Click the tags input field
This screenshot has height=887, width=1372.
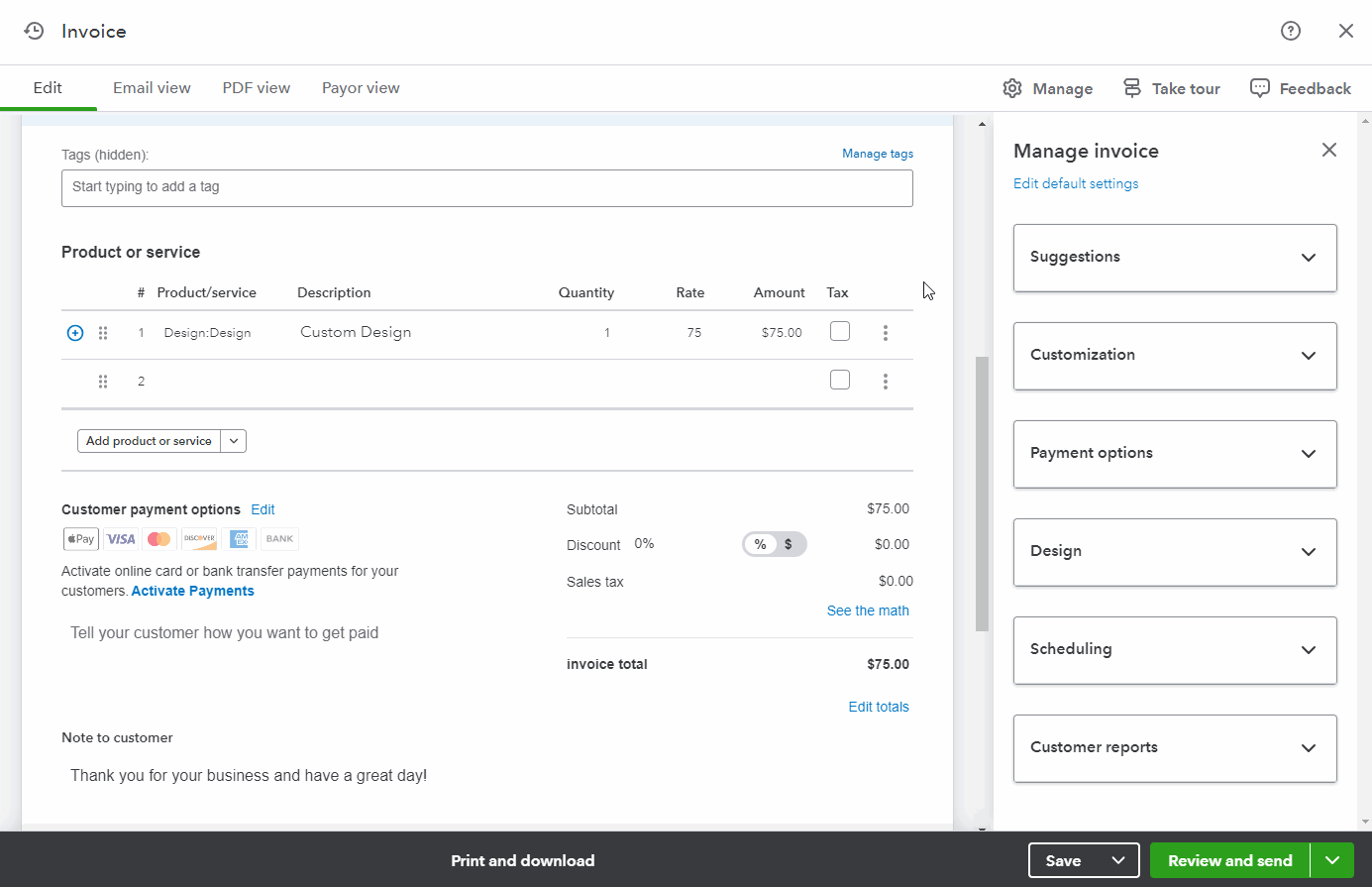pyautogui.click(x=486, y=188)
